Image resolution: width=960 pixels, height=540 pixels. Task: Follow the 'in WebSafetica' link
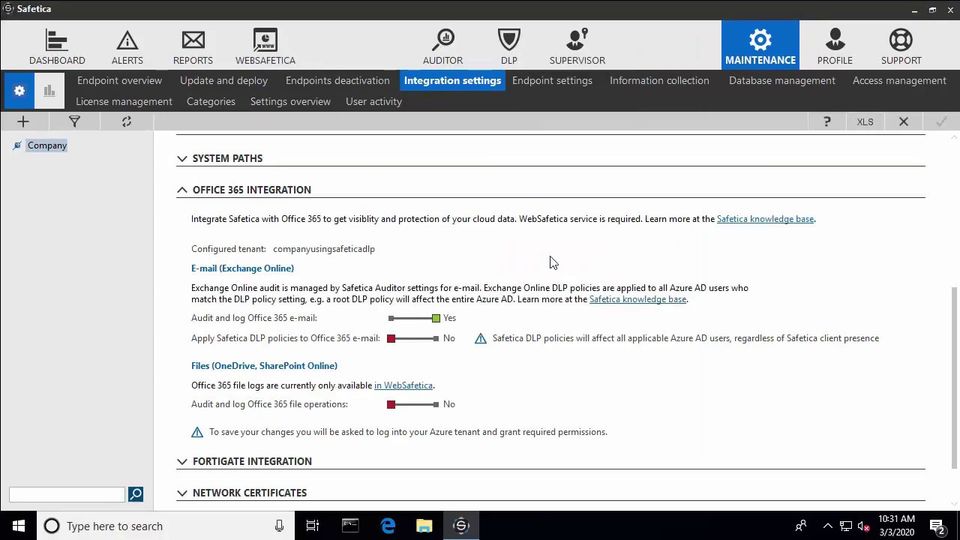tap(403, 385)
